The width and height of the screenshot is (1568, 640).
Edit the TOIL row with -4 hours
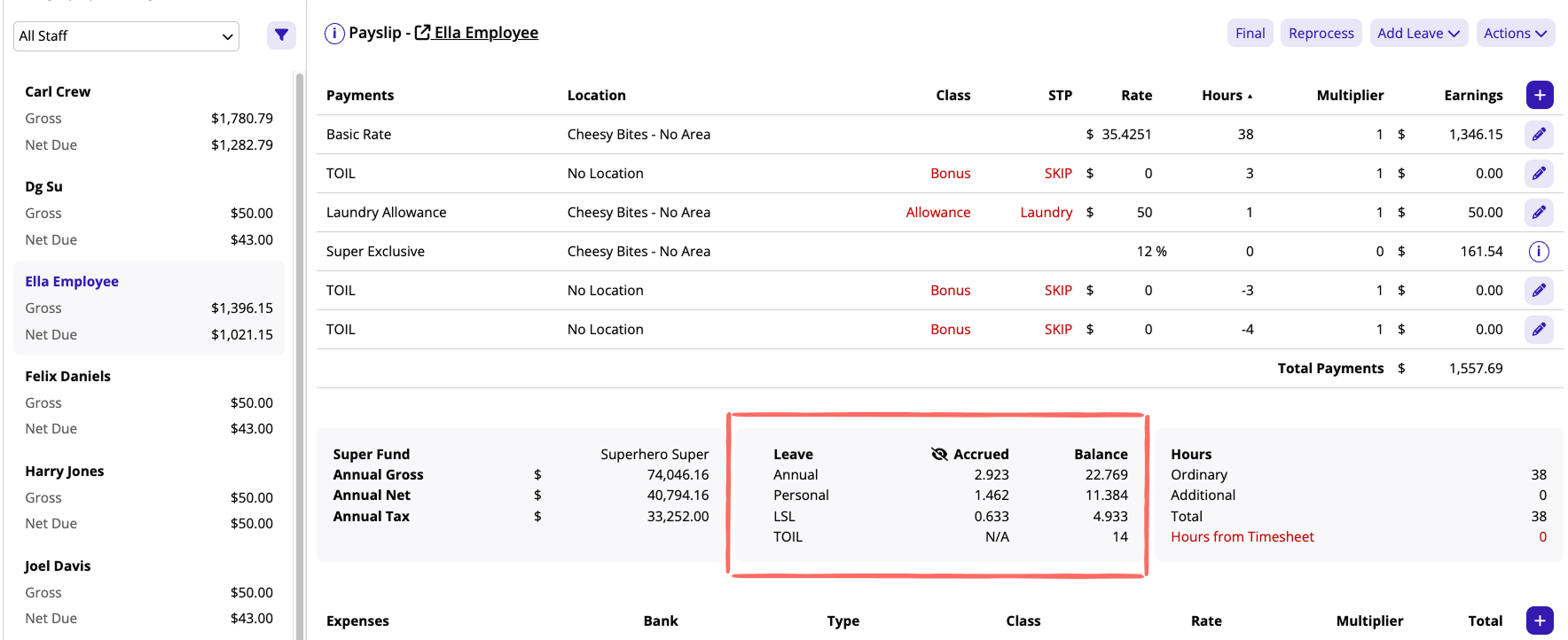1539,329
